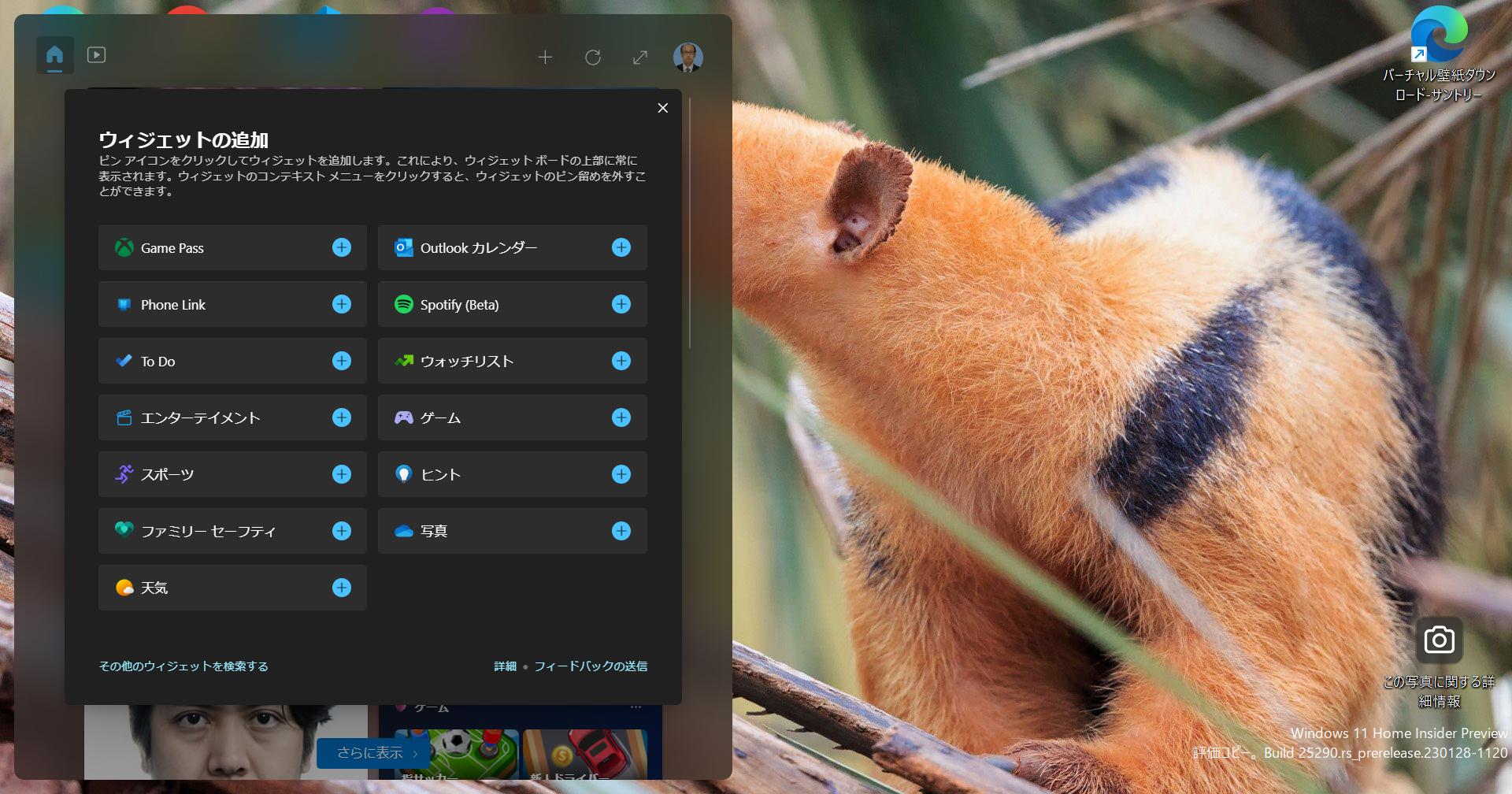Viewport: 1512px width, 794px height.
Task: Click フィードバックの送信 link
Action: tap(591, 666)
